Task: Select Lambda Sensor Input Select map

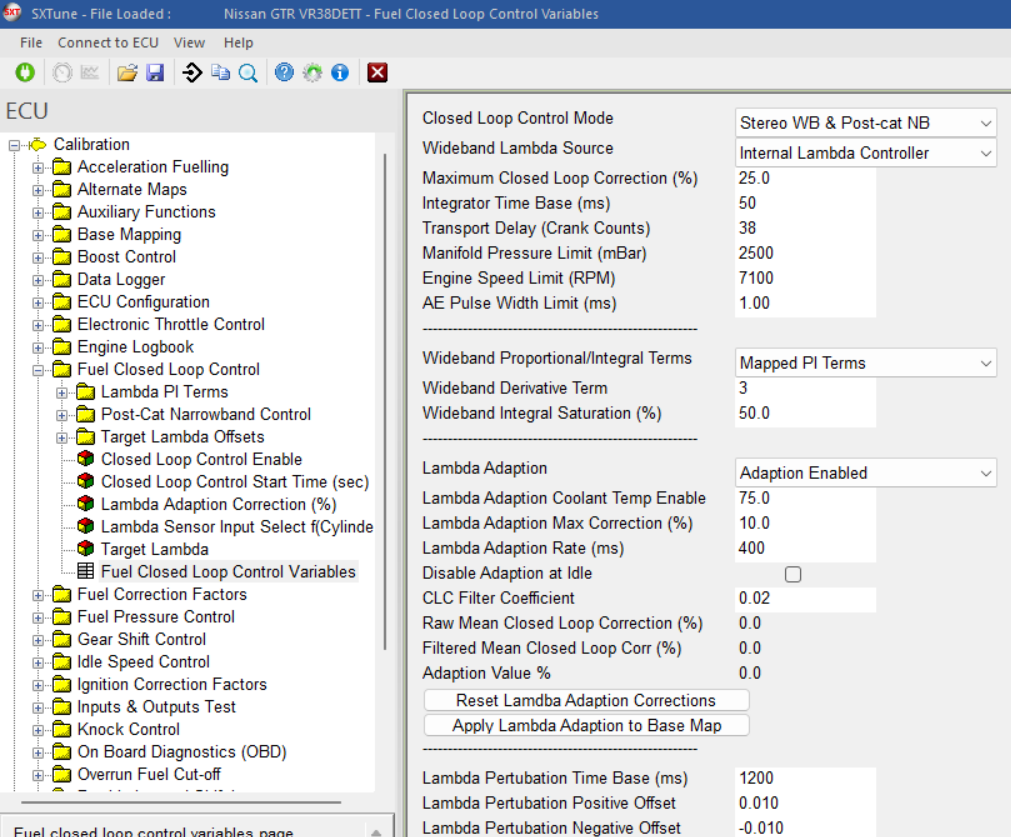Action: pyautogui.click(x=237, y=527)
